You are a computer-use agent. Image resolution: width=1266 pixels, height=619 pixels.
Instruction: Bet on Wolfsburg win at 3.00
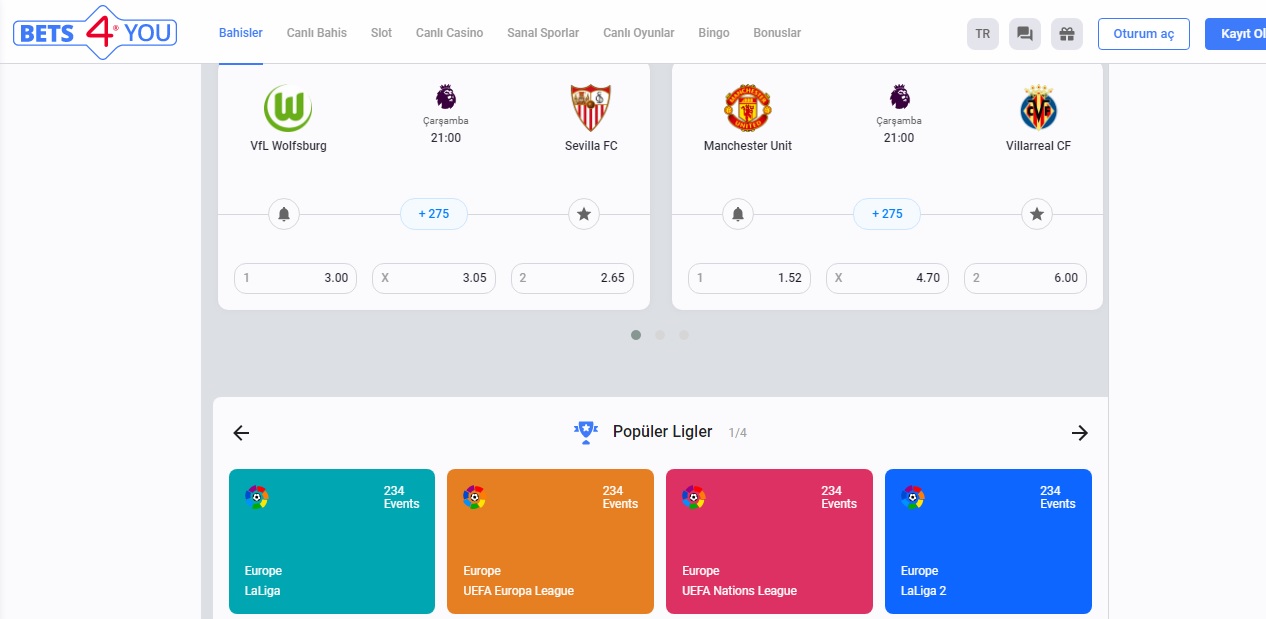tap(296, 278)
